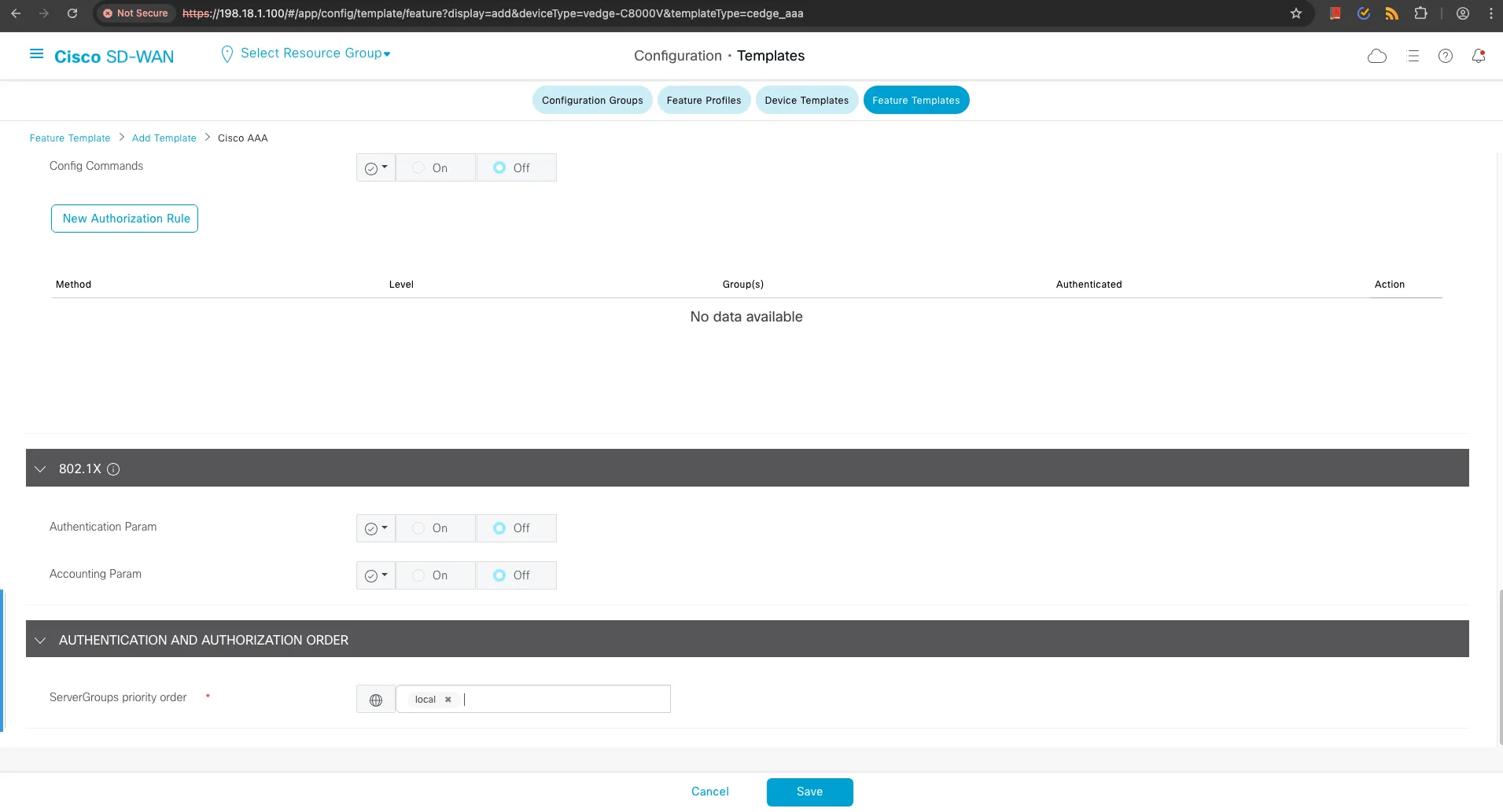Viewport: 1503px width, 812px height.
Task: Click the New Authorization Rule button
Action: [x=123, y=218]
